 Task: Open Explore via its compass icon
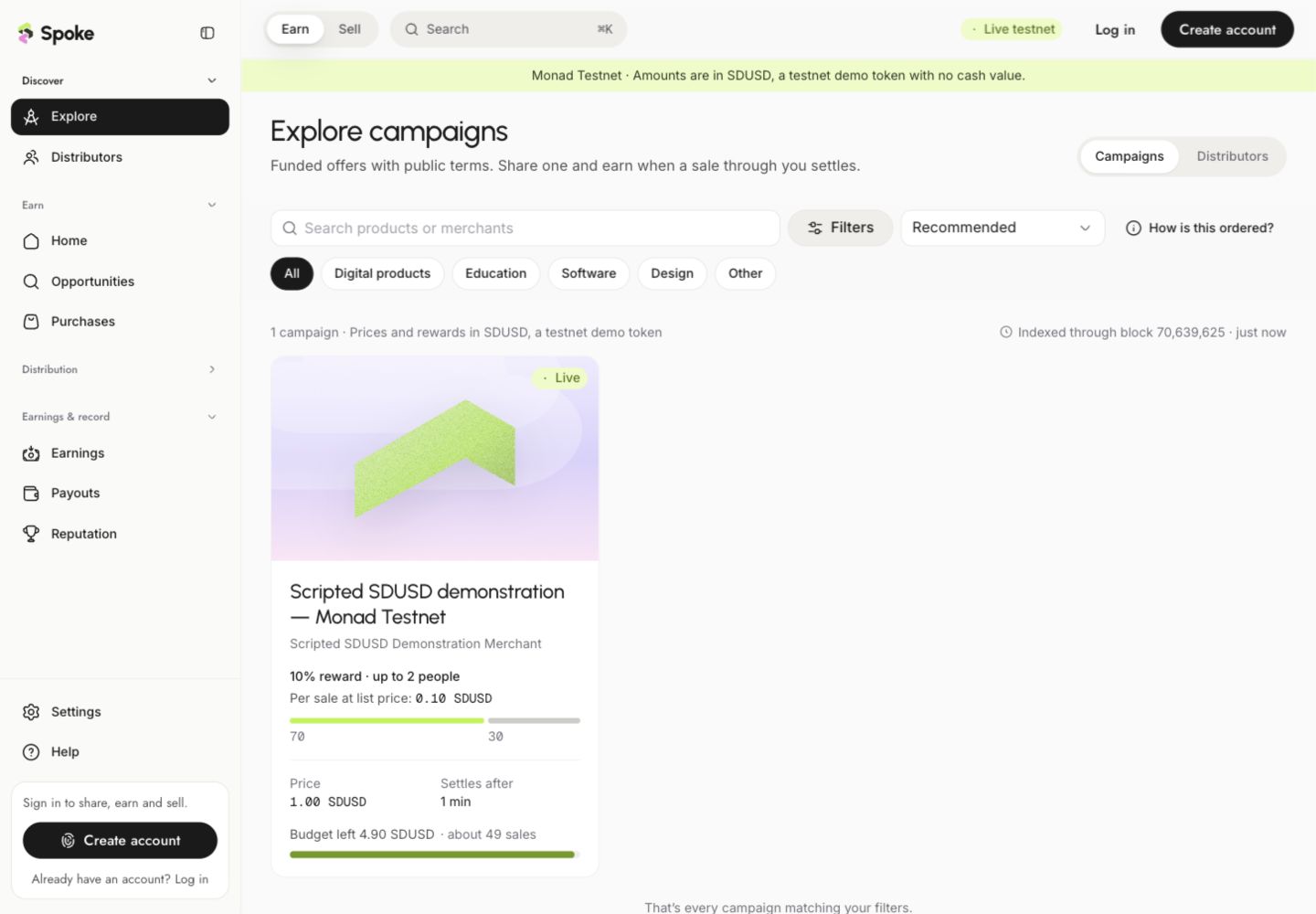31,117
